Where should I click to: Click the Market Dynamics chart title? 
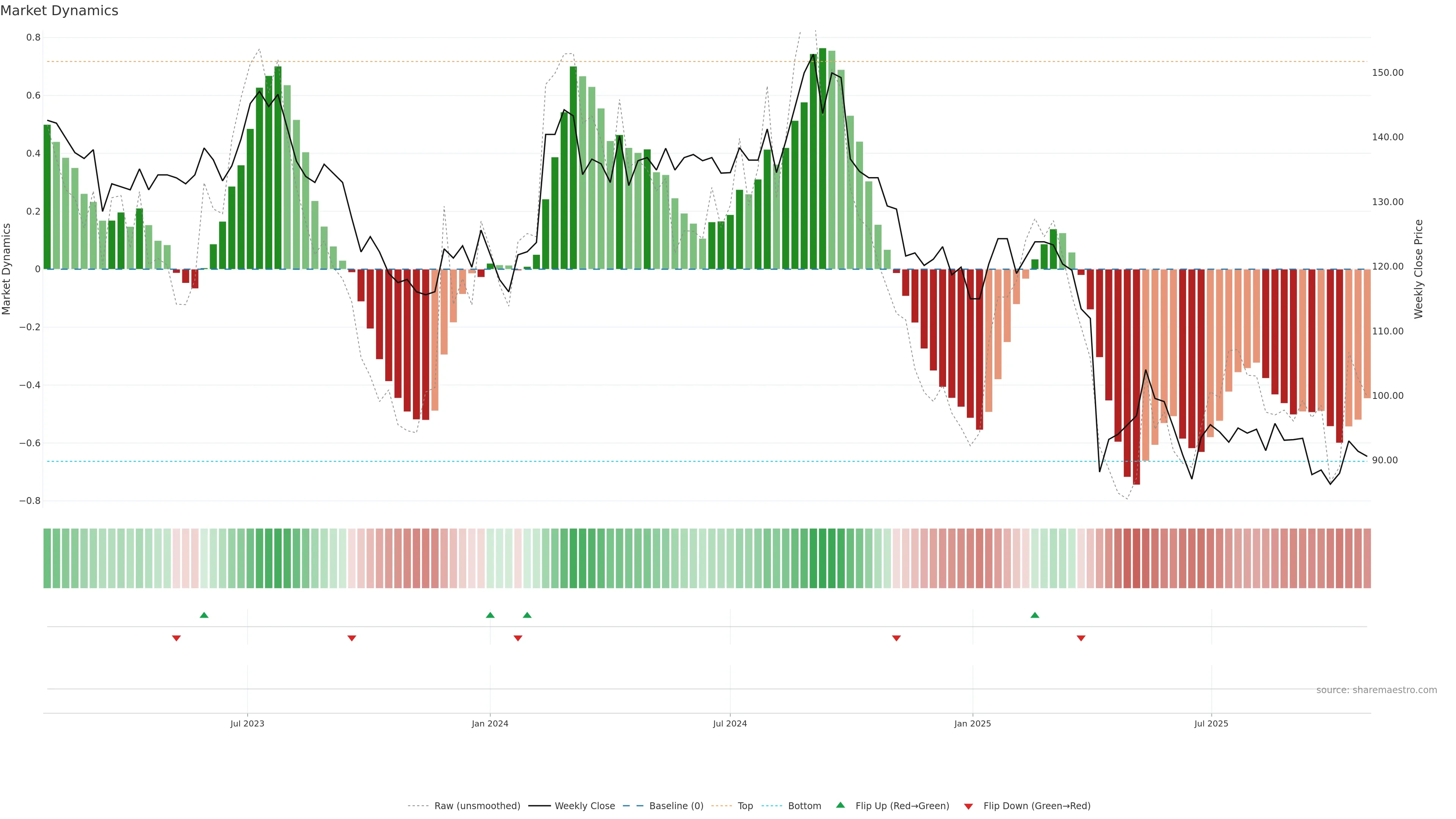pos(60,11)
